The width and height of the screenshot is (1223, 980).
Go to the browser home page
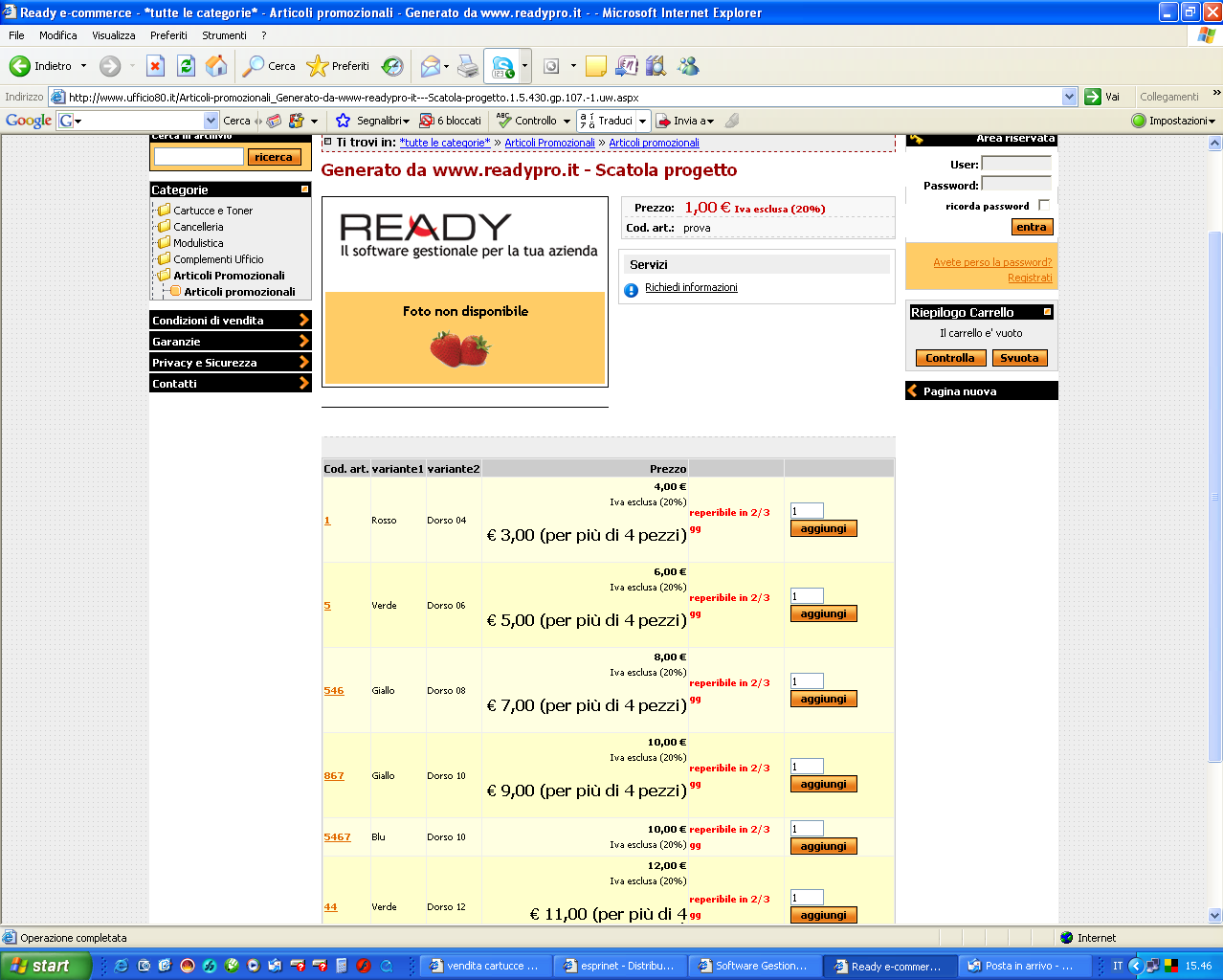pyautogui.click(x=217, y=66)
